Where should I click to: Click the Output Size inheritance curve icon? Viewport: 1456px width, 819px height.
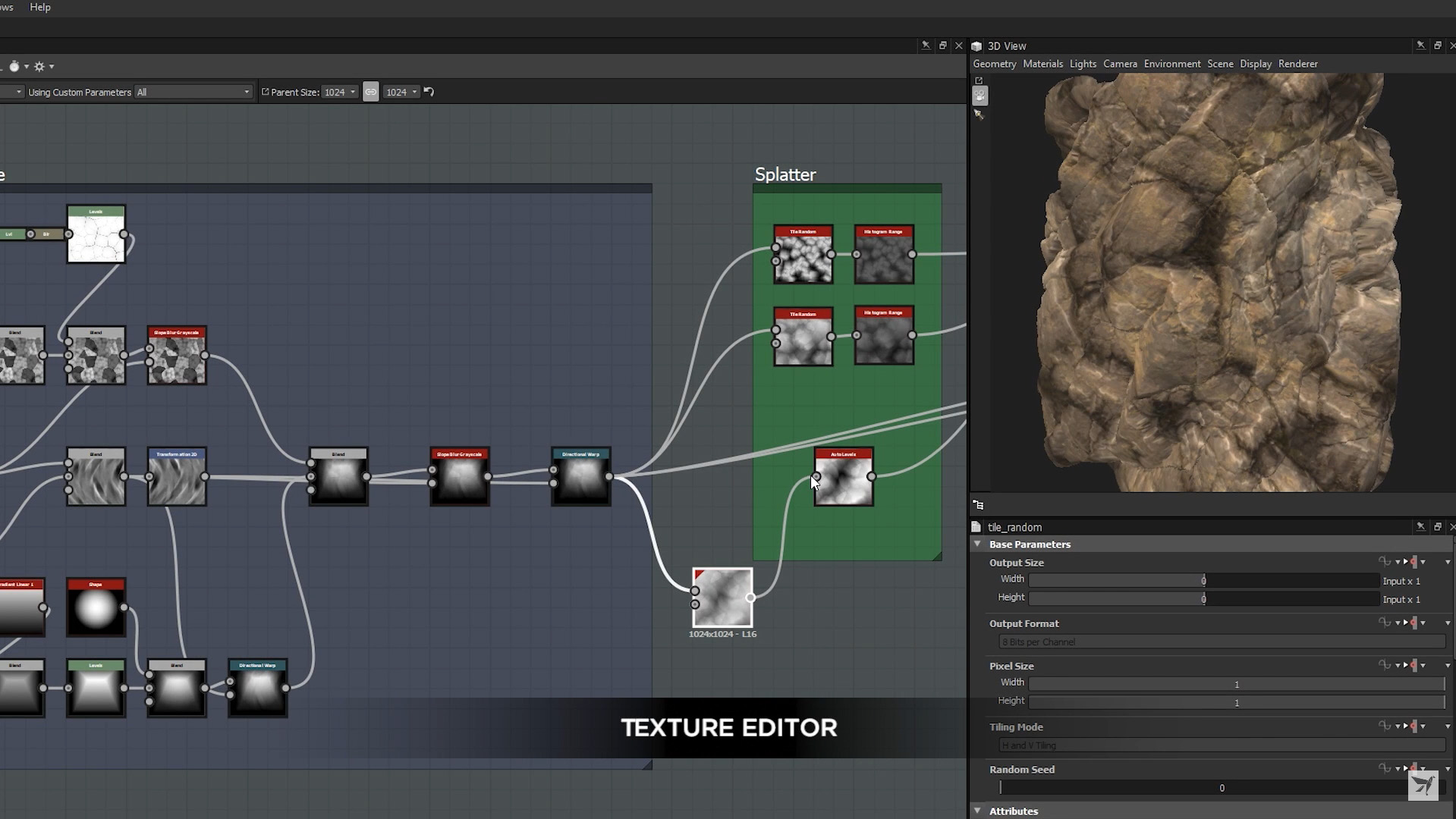tap(1384, 562)
